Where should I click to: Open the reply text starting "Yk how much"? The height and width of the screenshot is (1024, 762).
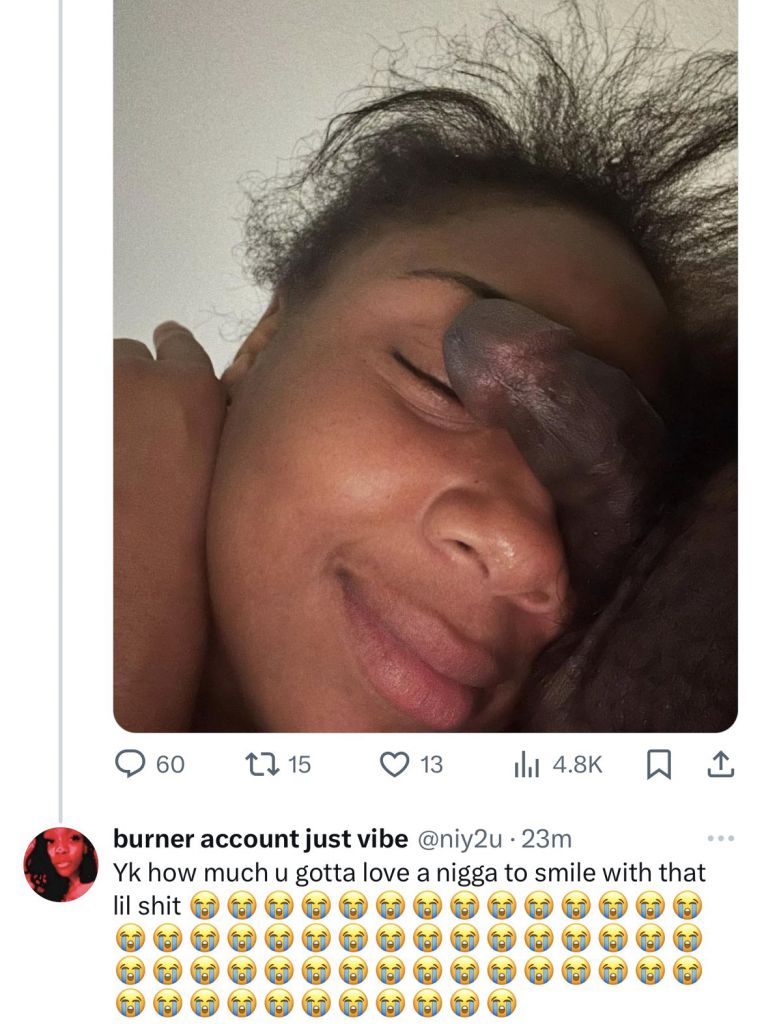pyautogui.click(x=410, y=872)
